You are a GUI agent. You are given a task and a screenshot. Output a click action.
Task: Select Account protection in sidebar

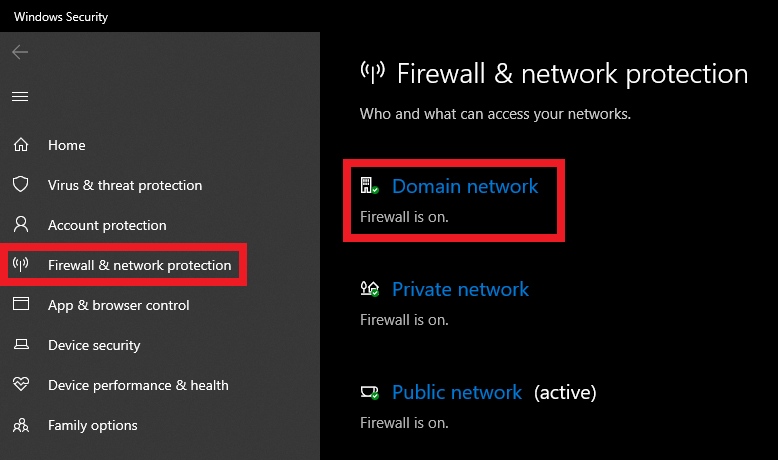click(x=107, y=225)
